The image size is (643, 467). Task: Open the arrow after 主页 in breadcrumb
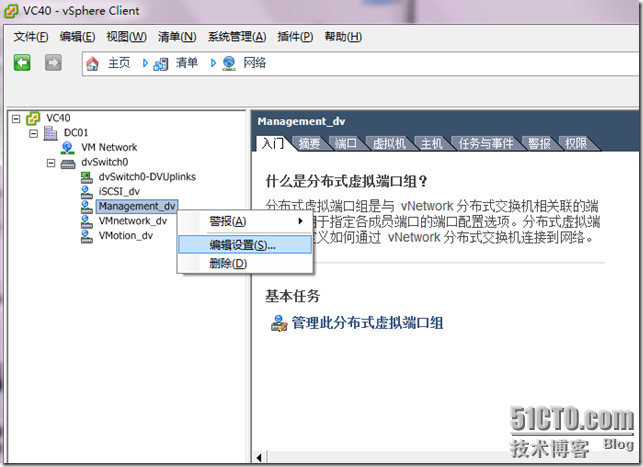pyautogui.click(x=145, y=63)
